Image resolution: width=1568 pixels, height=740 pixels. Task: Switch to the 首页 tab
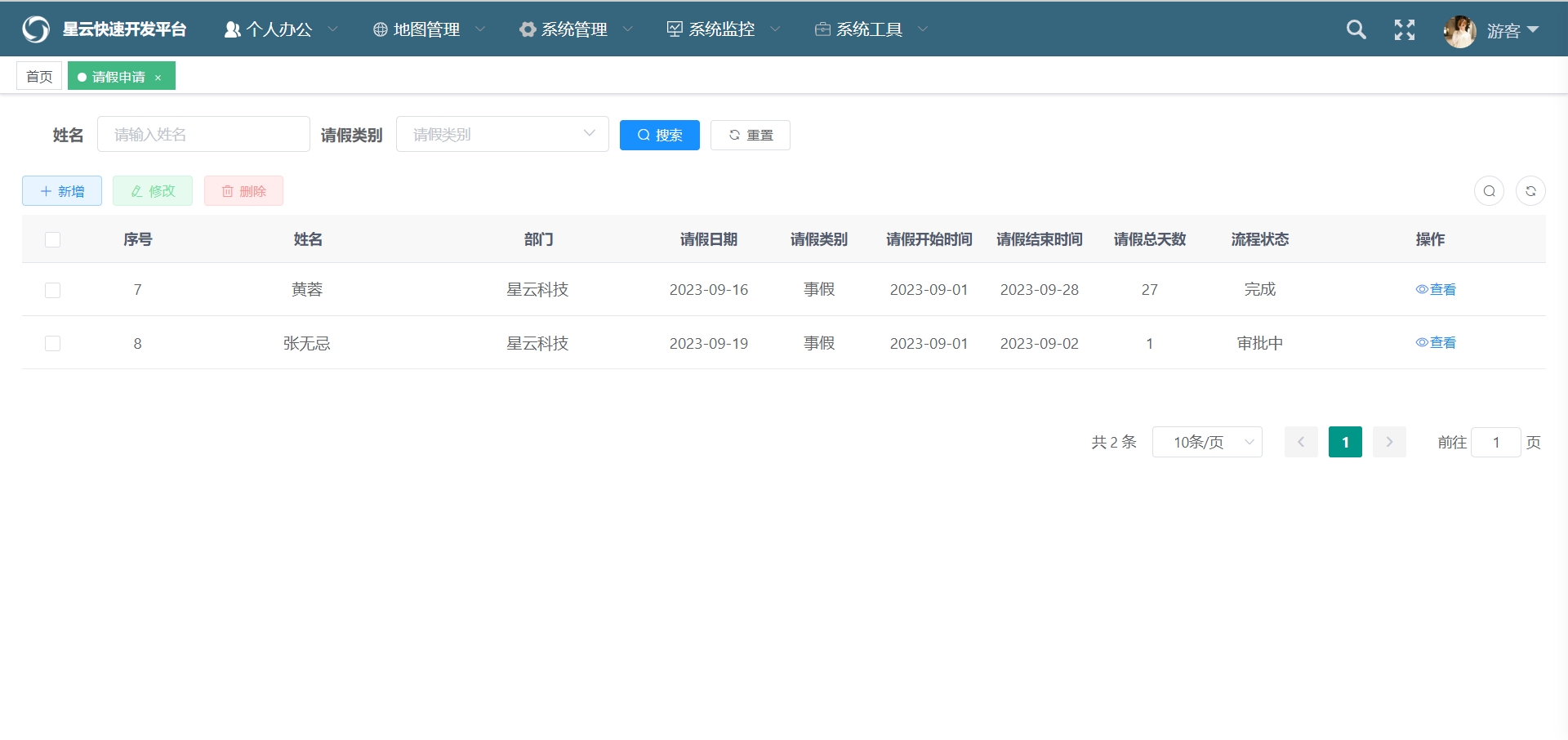point(39,77)
